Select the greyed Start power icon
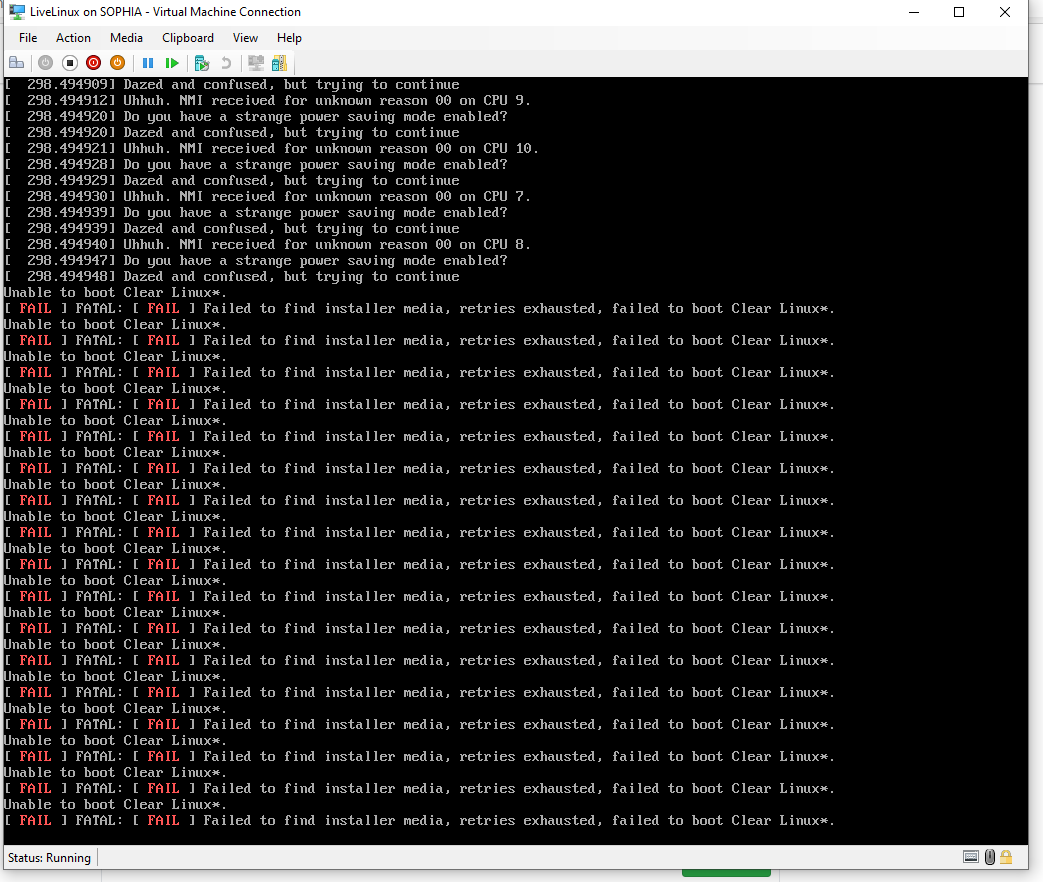Screen dimensions: 1043x882 pos(45,62)
